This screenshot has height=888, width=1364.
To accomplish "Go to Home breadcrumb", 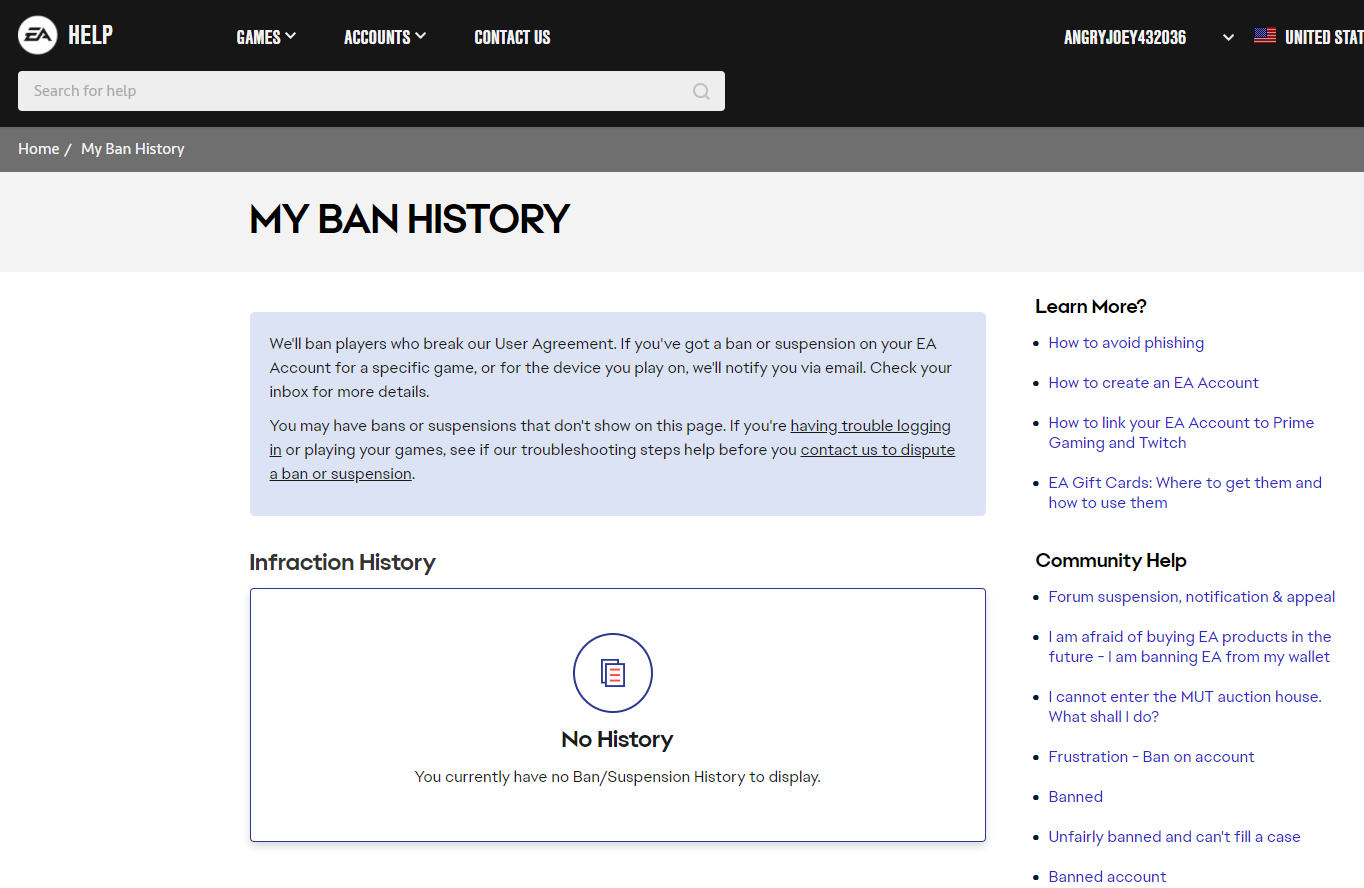I will (x=38, y=149).
